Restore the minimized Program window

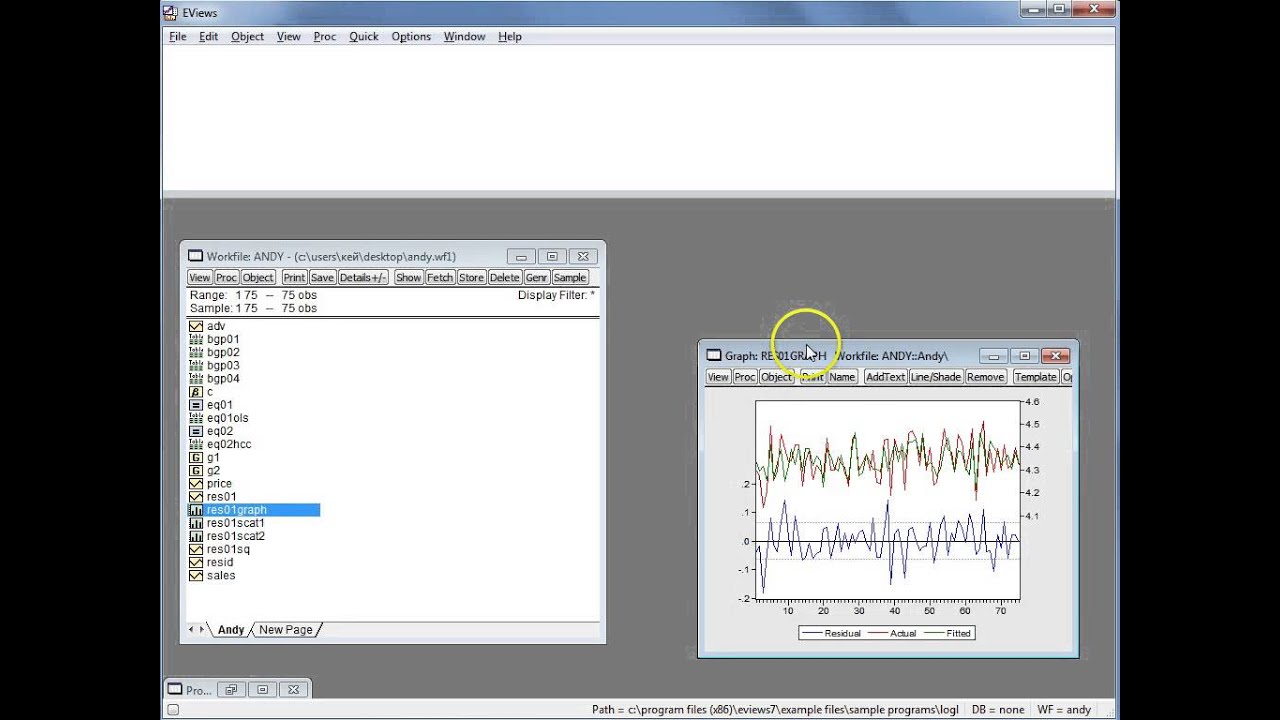(231, 689)
